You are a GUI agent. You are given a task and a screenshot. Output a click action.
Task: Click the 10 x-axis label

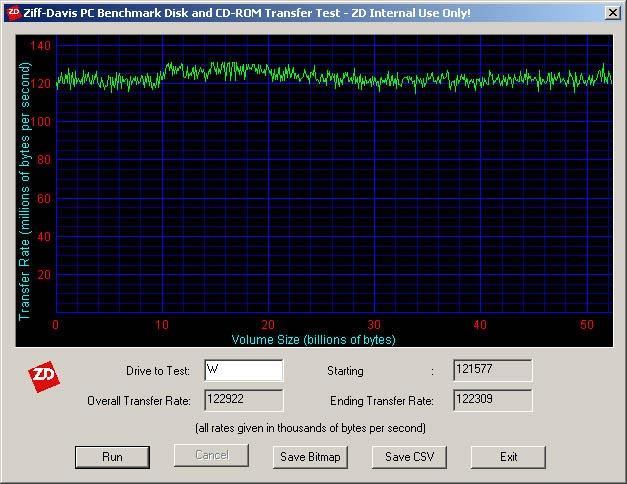coord(162,324)
